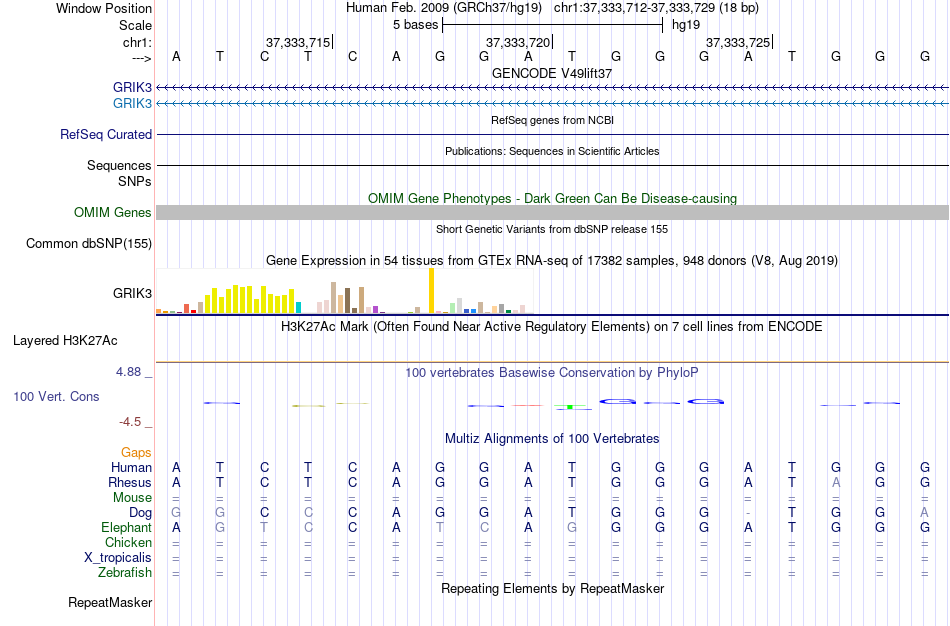
Task: Click the Window Position label
Action: tap(104, 8)
